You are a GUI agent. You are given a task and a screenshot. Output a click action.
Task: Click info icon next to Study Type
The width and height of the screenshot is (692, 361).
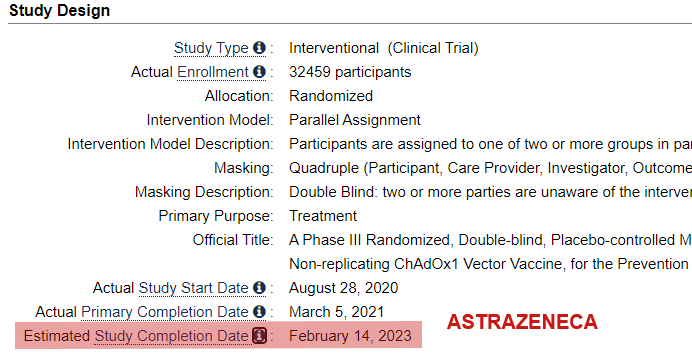point(259,48)
